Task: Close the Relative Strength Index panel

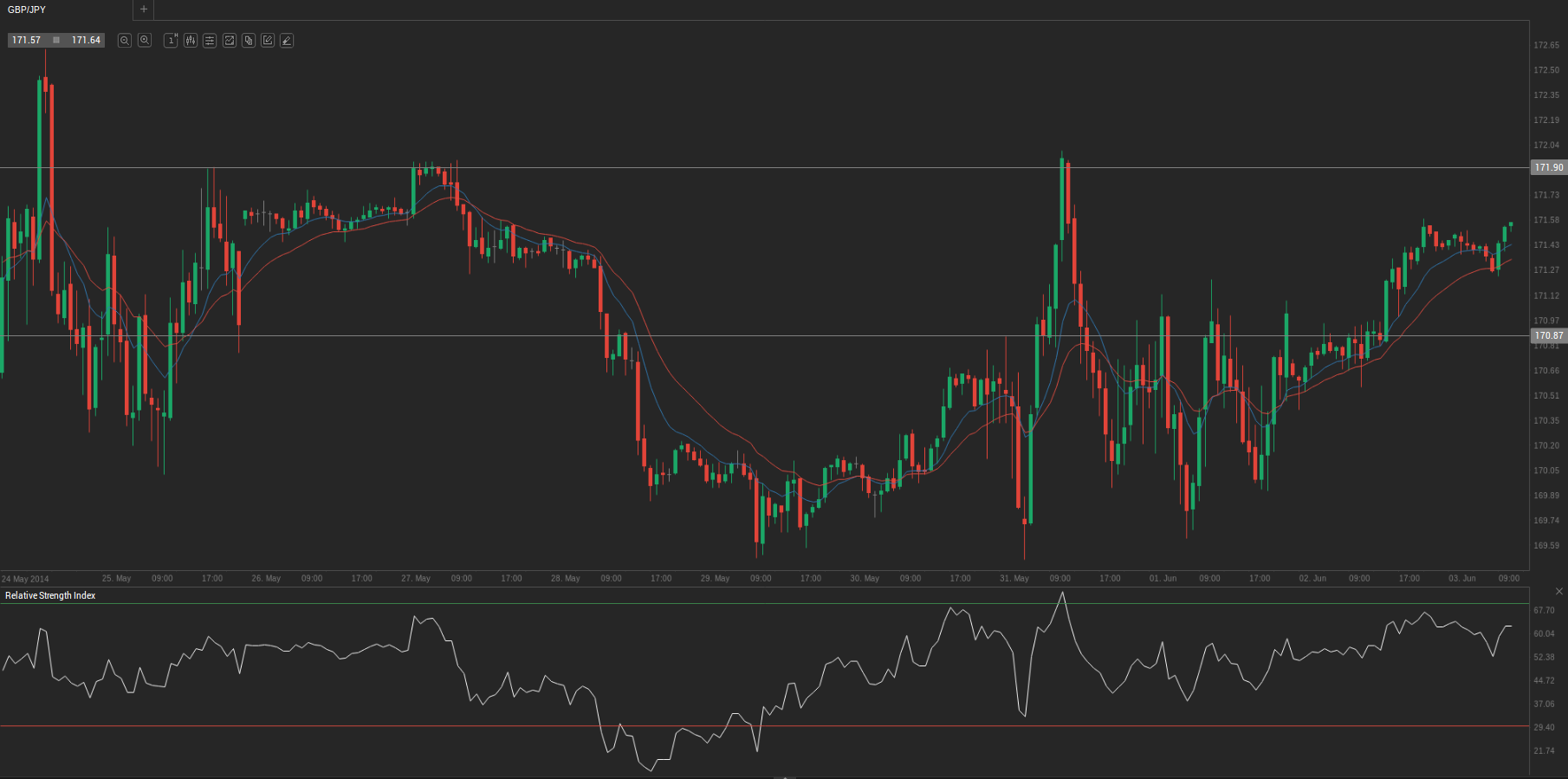Action: (x=1559, y=591)
